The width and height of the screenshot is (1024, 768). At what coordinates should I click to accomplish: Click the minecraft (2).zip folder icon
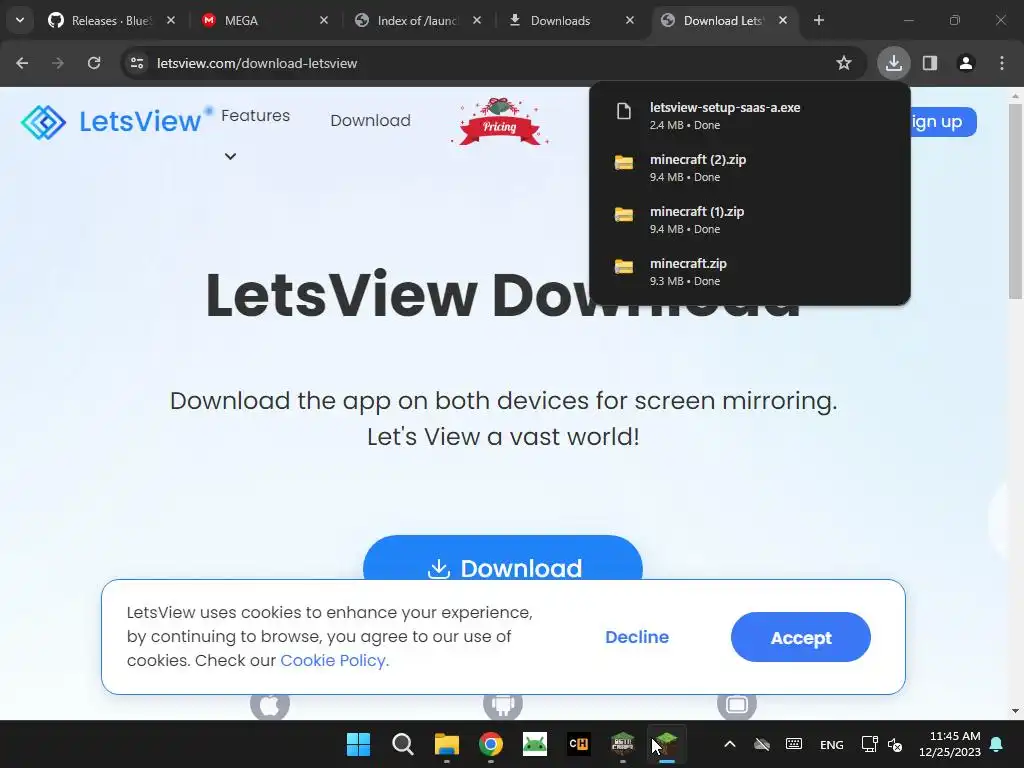coord(624,163)
